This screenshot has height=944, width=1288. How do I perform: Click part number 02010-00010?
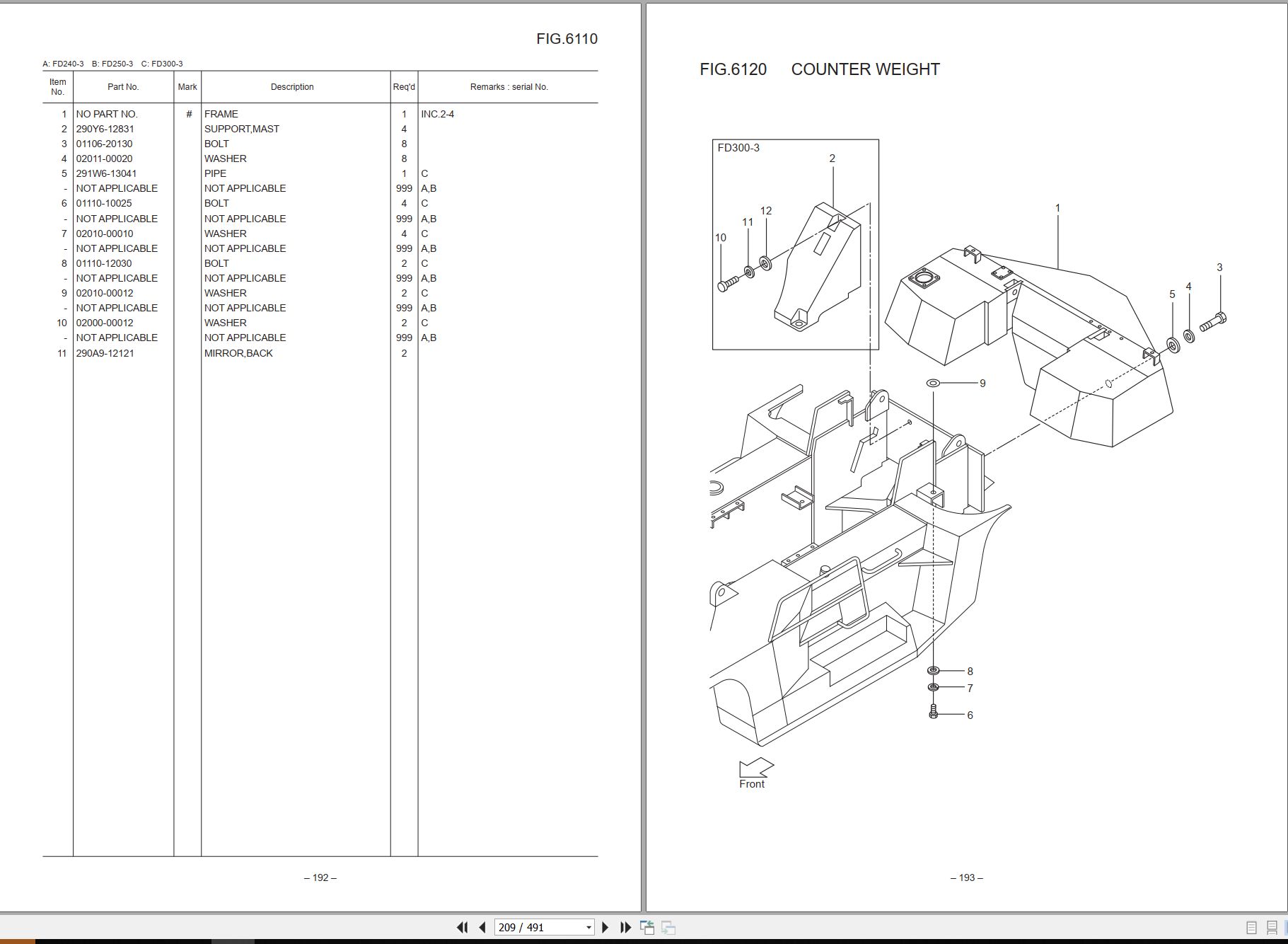tap(104, 234)
